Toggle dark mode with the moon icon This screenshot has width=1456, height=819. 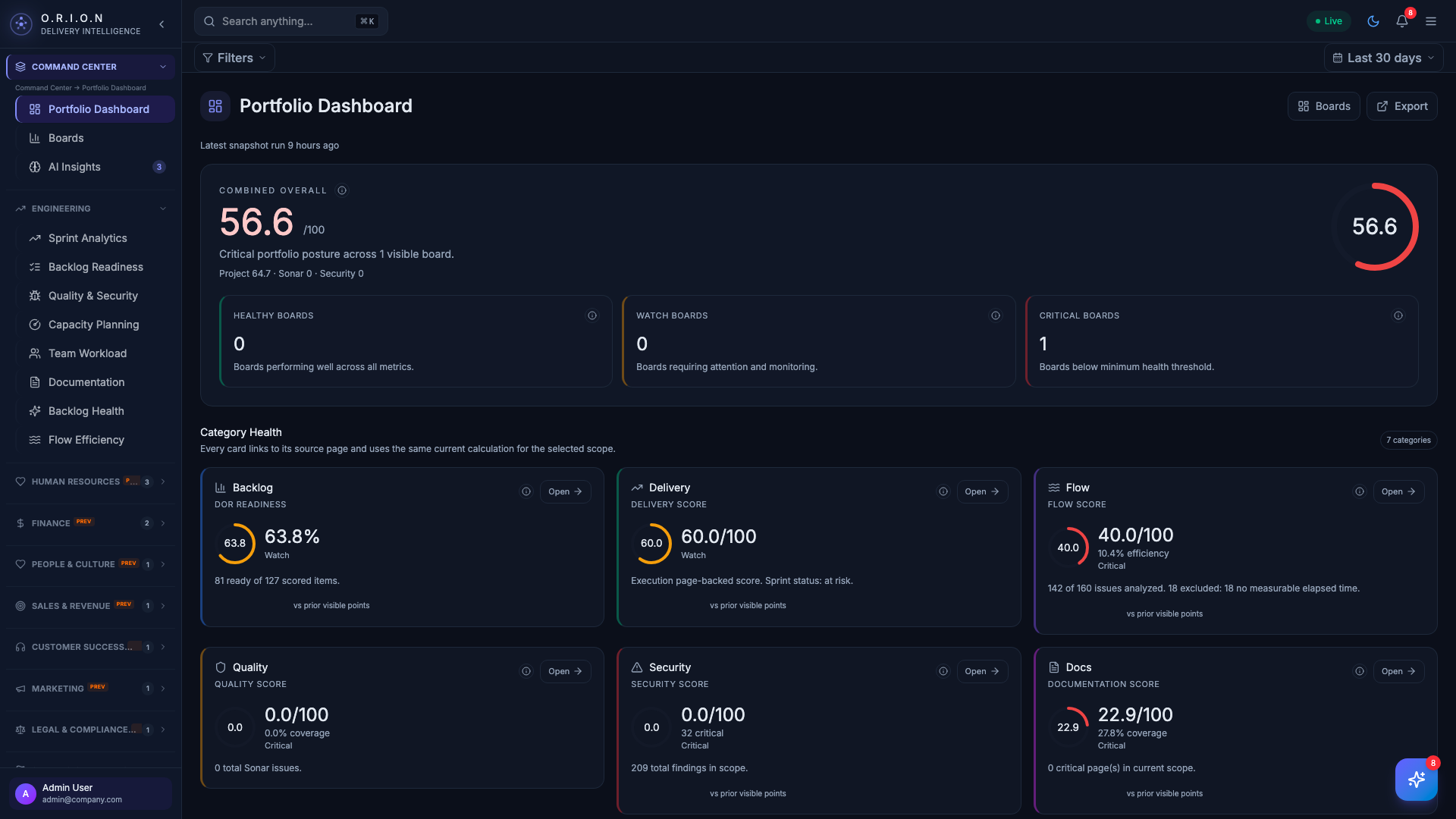click(1373, 21)
